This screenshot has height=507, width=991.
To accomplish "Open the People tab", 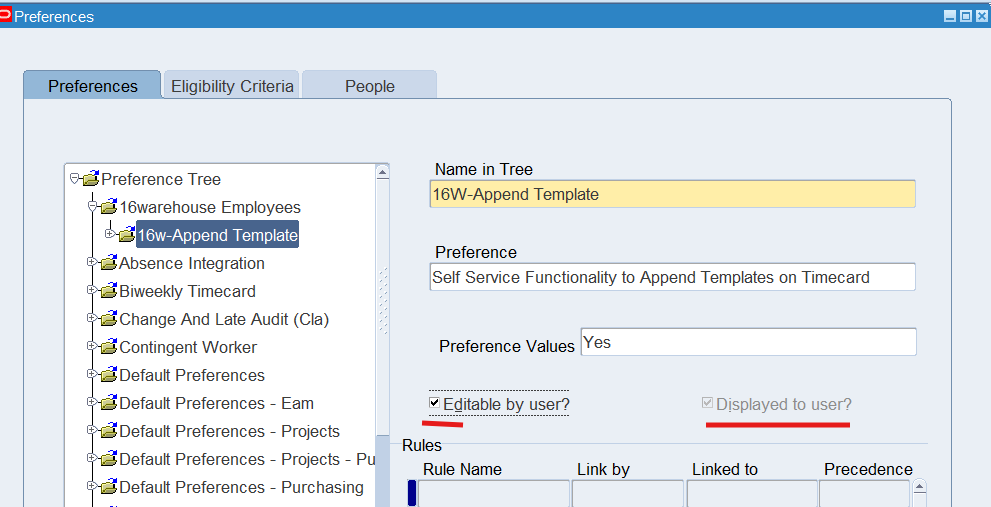I will pyautogui.click(x=369, y=86).
